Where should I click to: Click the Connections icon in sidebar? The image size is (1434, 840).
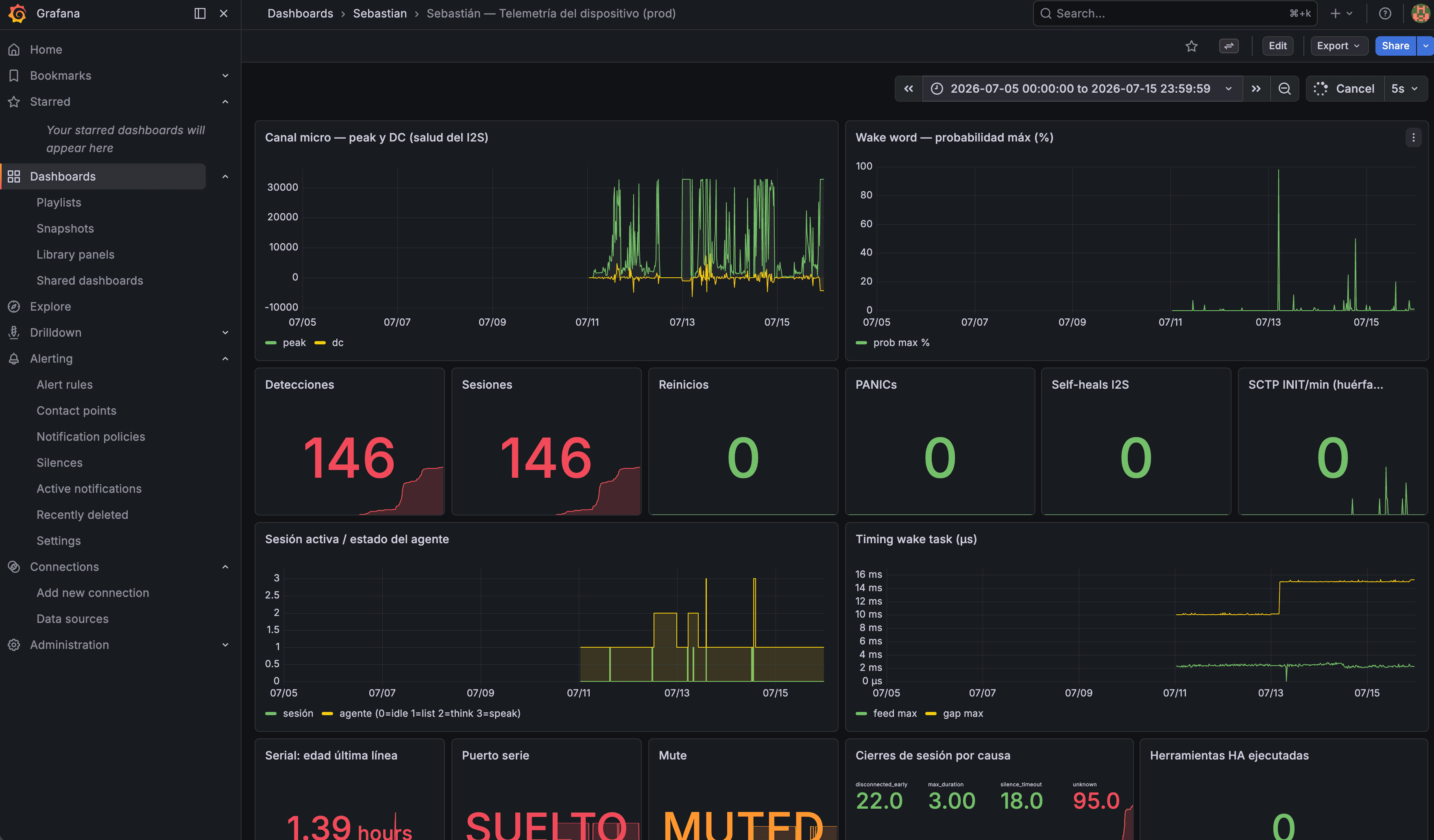tap(14, 567)
